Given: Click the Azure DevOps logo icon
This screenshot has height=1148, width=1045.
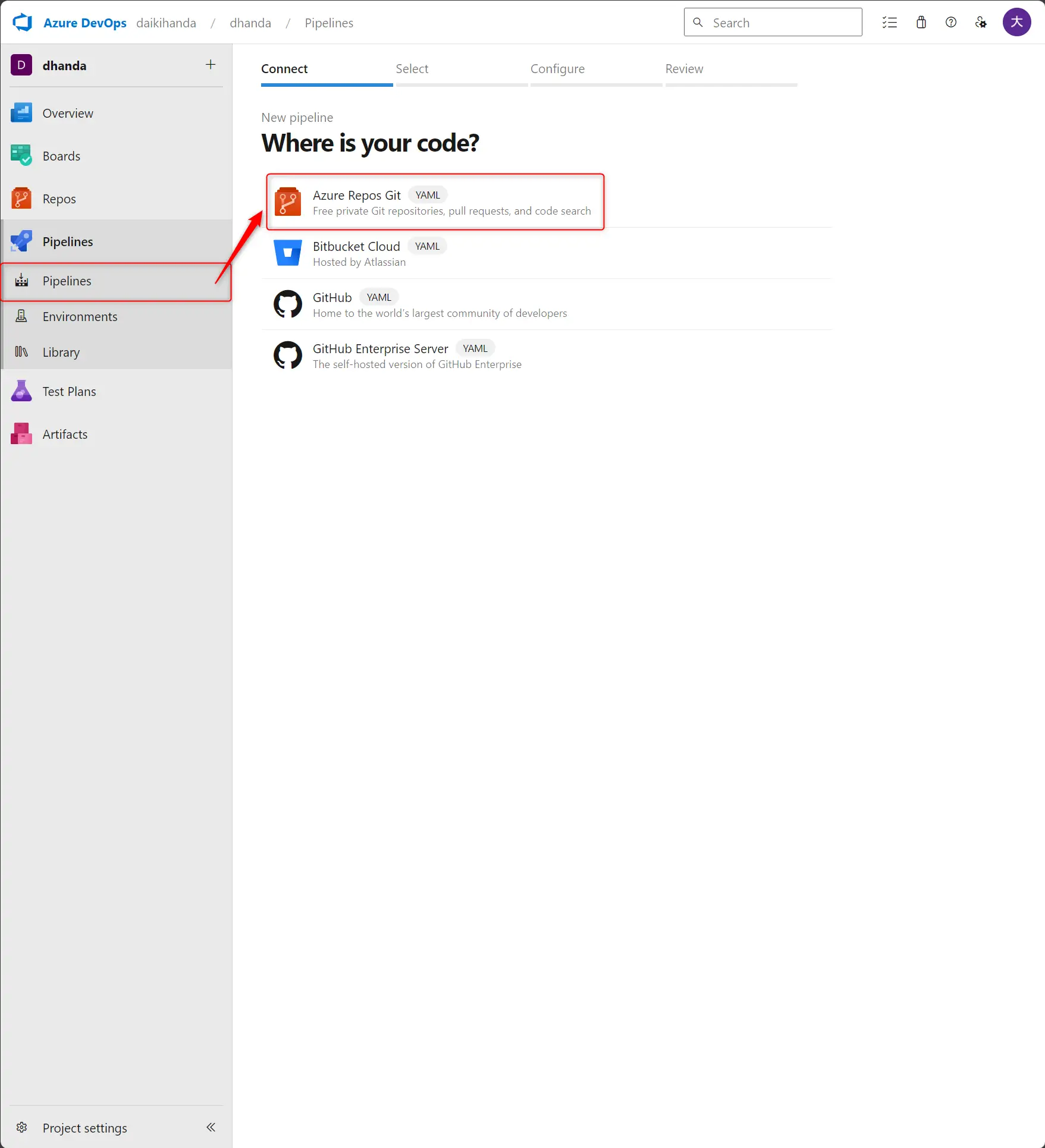Looking at the screenshot, I should [x=23, y=23].
